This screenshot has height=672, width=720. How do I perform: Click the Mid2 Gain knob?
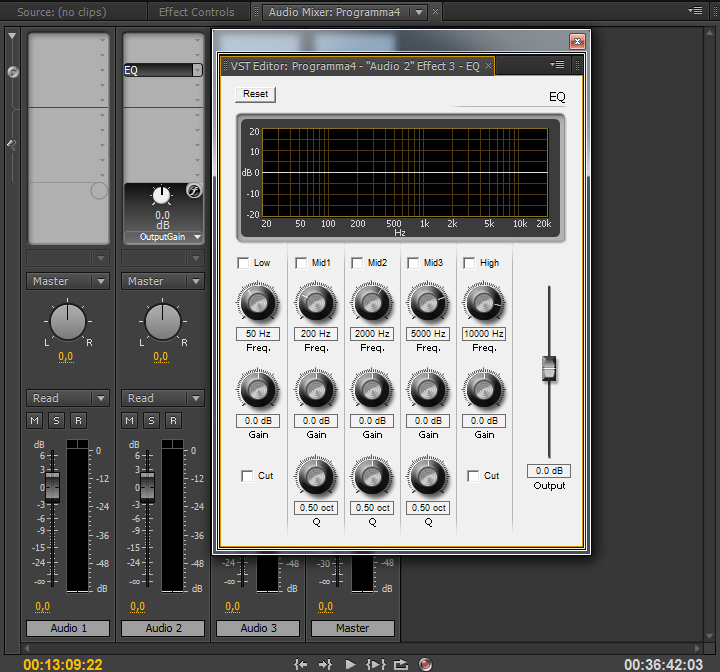point(372,390)
